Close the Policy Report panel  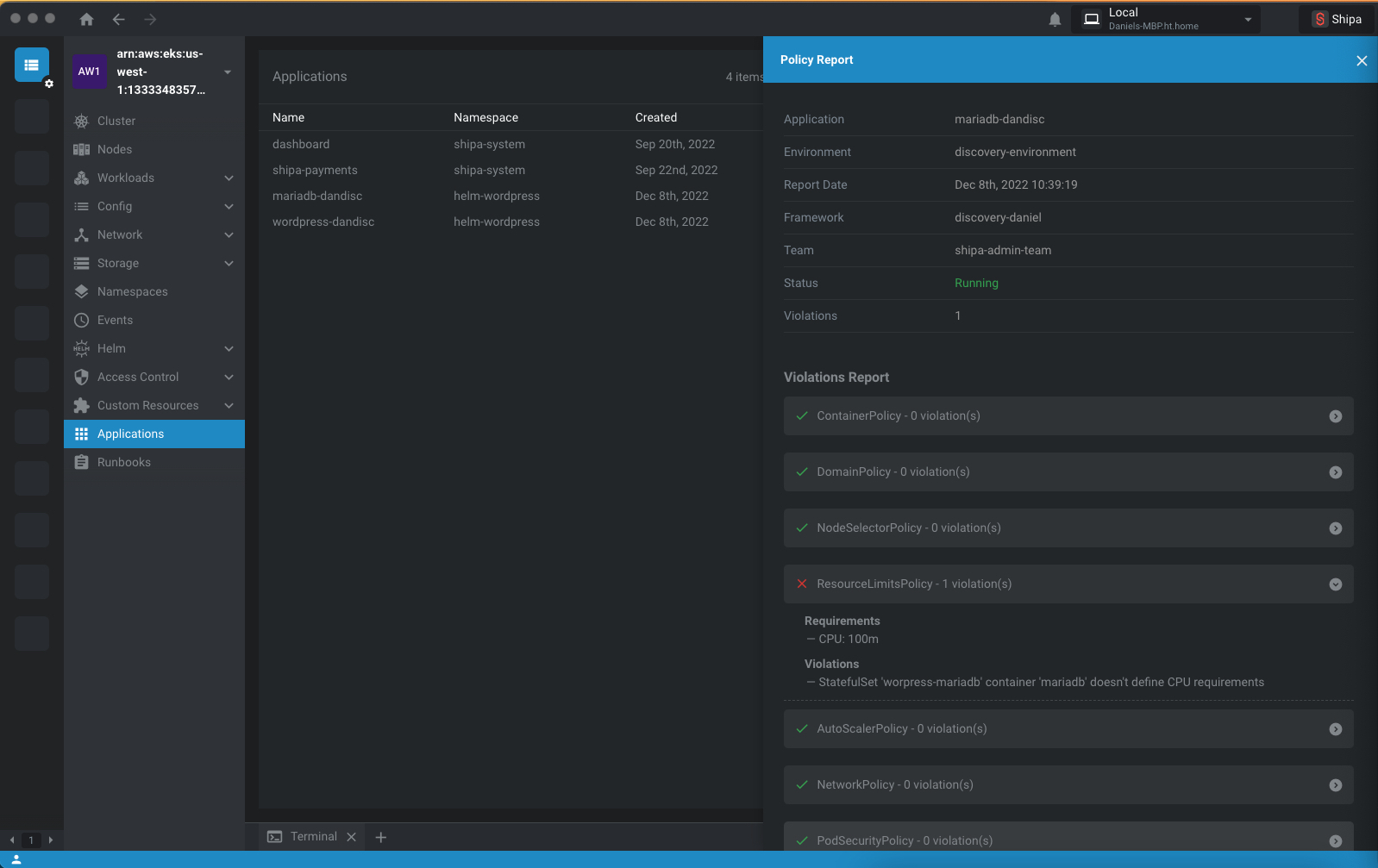point(1362,60)
